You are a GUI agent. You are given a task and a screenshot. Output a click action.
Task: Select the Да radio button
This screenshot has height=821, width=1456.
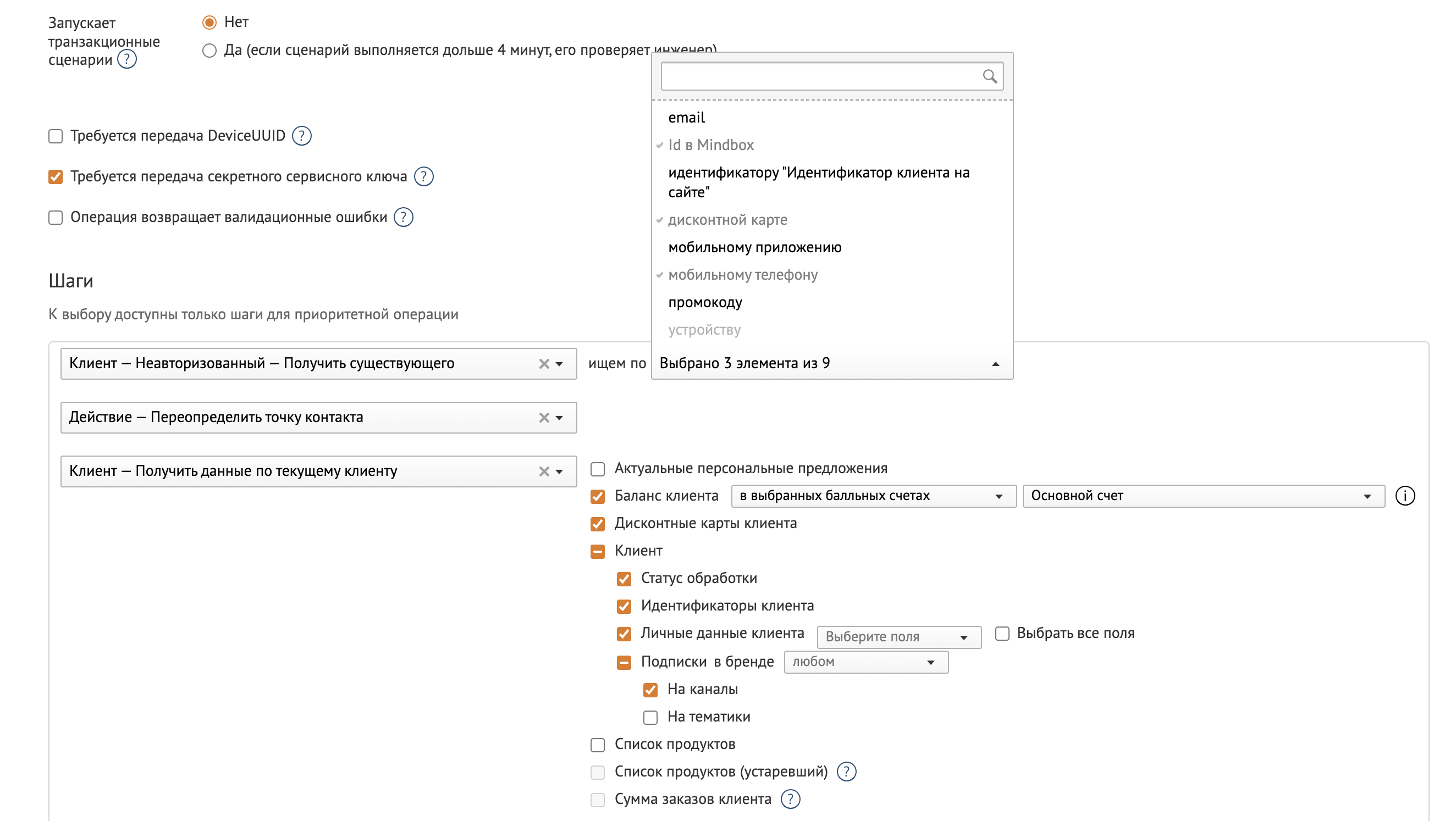(x=209, y=51)
